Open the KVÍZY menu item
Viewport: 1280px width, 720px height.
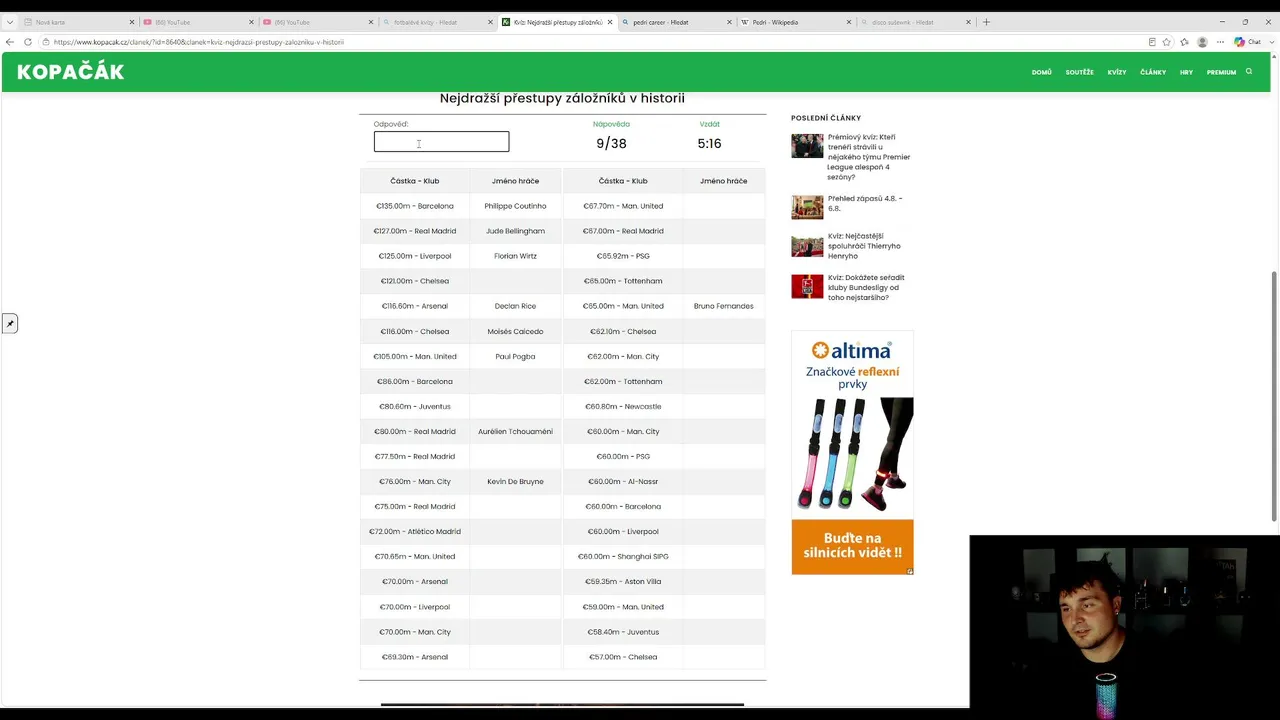[1117, 72]
